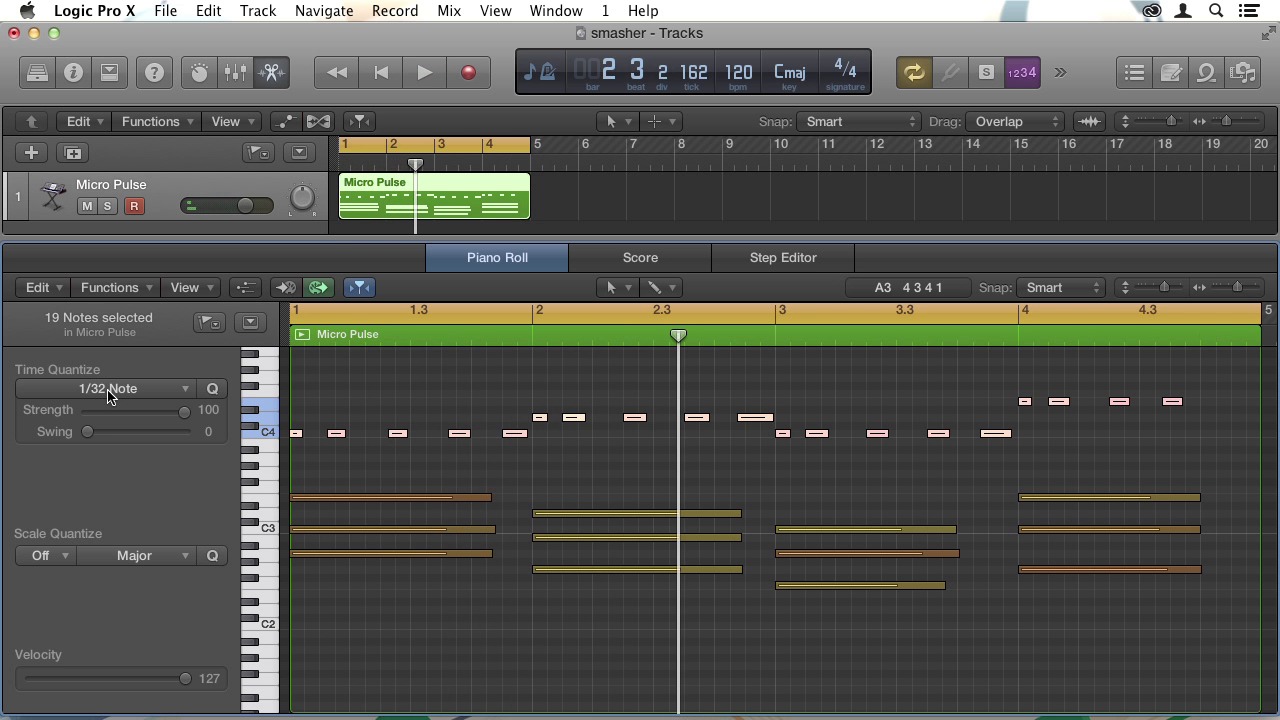Toggle Piano Roll MIDI In button
The image size is (1280, 720).
coord(286,288)
